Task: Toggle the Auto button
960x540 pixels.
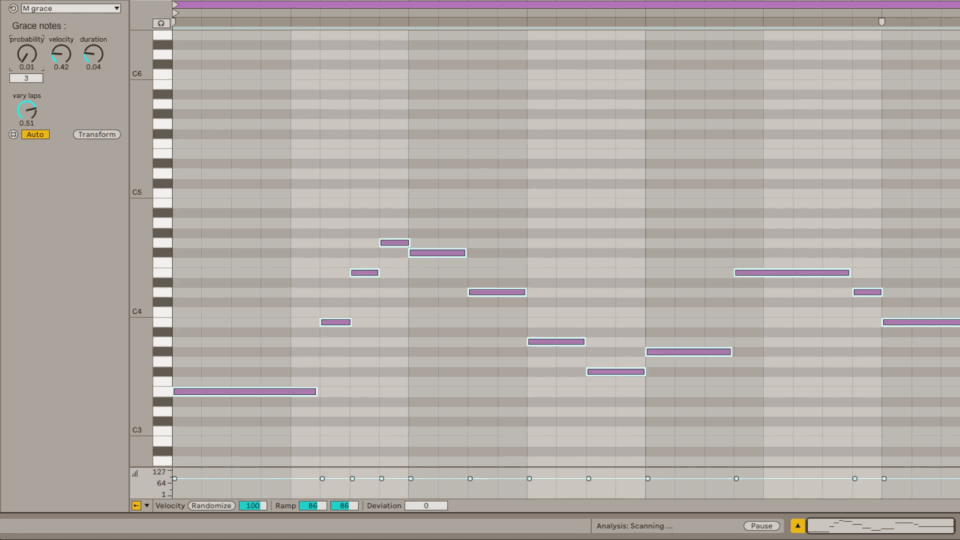Action: pyautogui.click(x=35, y=134)
